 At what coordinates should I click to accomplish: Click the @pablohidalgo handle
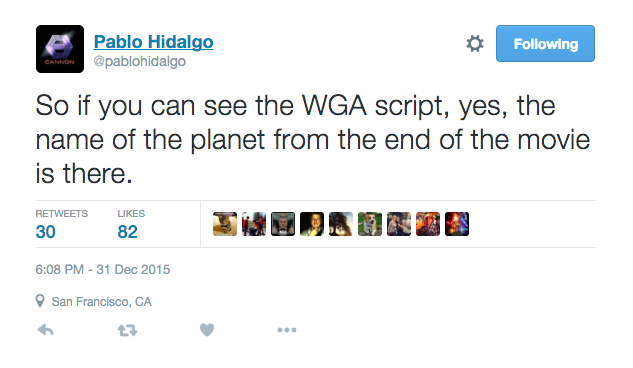[x=140, y=61]
